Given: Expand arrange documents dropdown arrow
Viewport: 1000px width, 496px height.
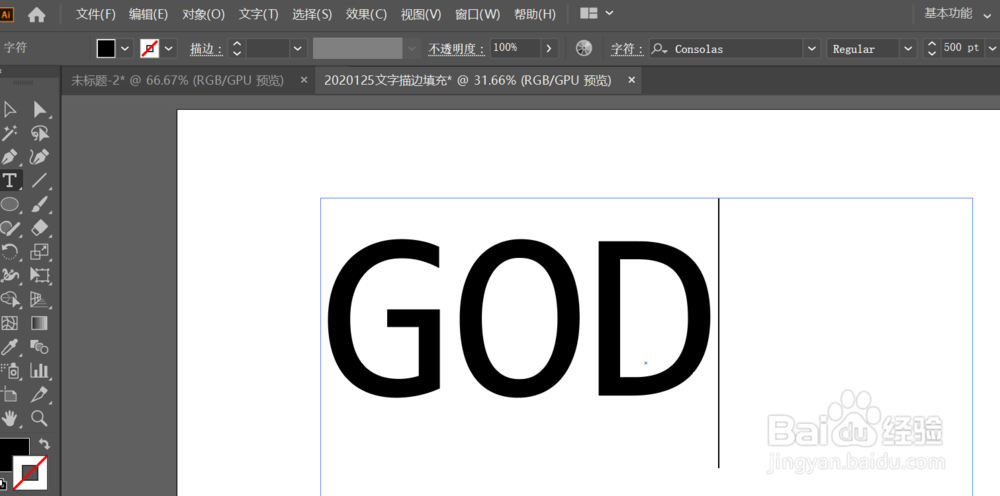Looking at the screenshot, I should coord(609,13).
